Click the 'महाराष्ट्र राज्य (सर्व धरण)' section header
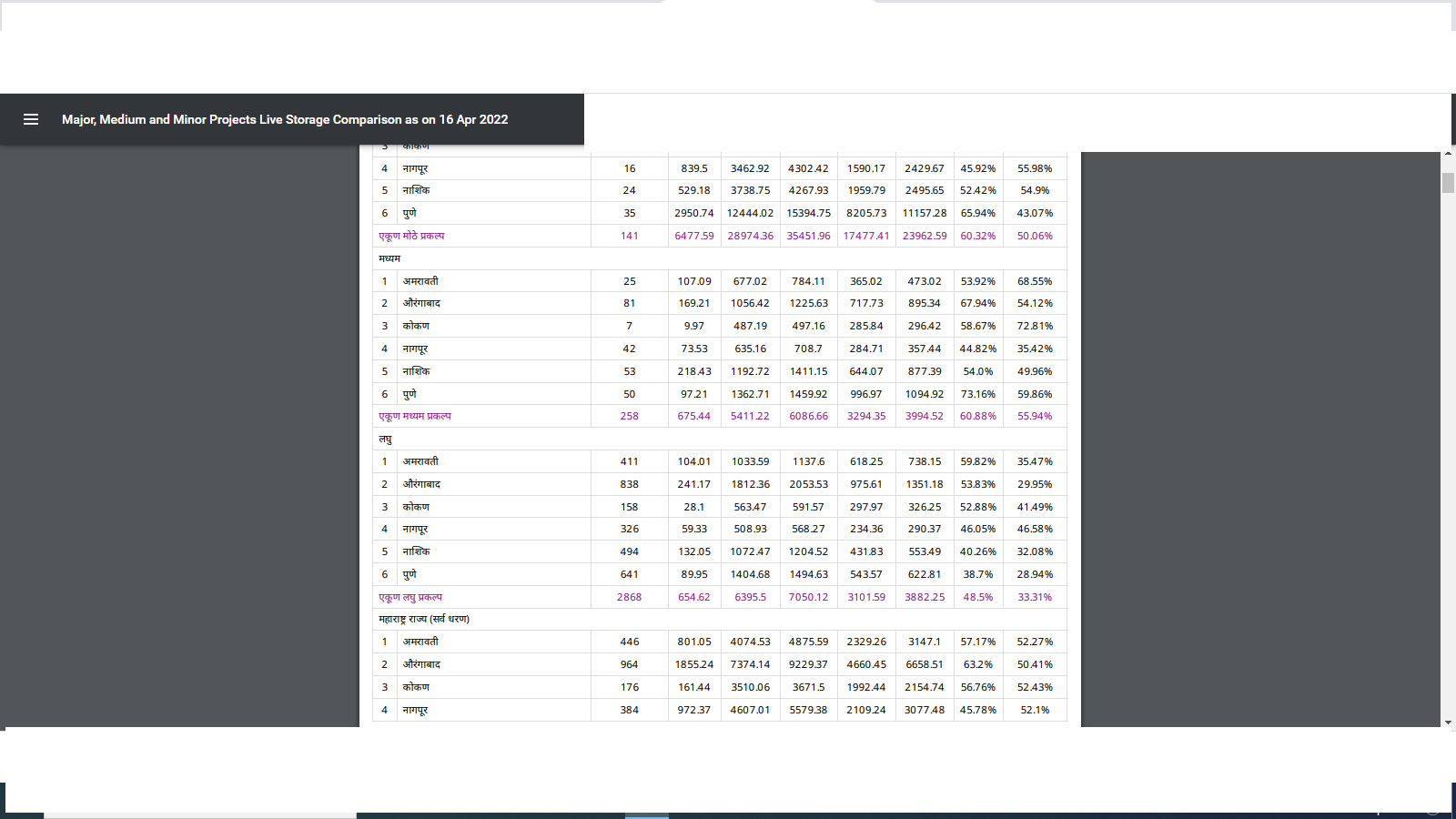This screenshot has height=819, width=1456. point(424,619)
